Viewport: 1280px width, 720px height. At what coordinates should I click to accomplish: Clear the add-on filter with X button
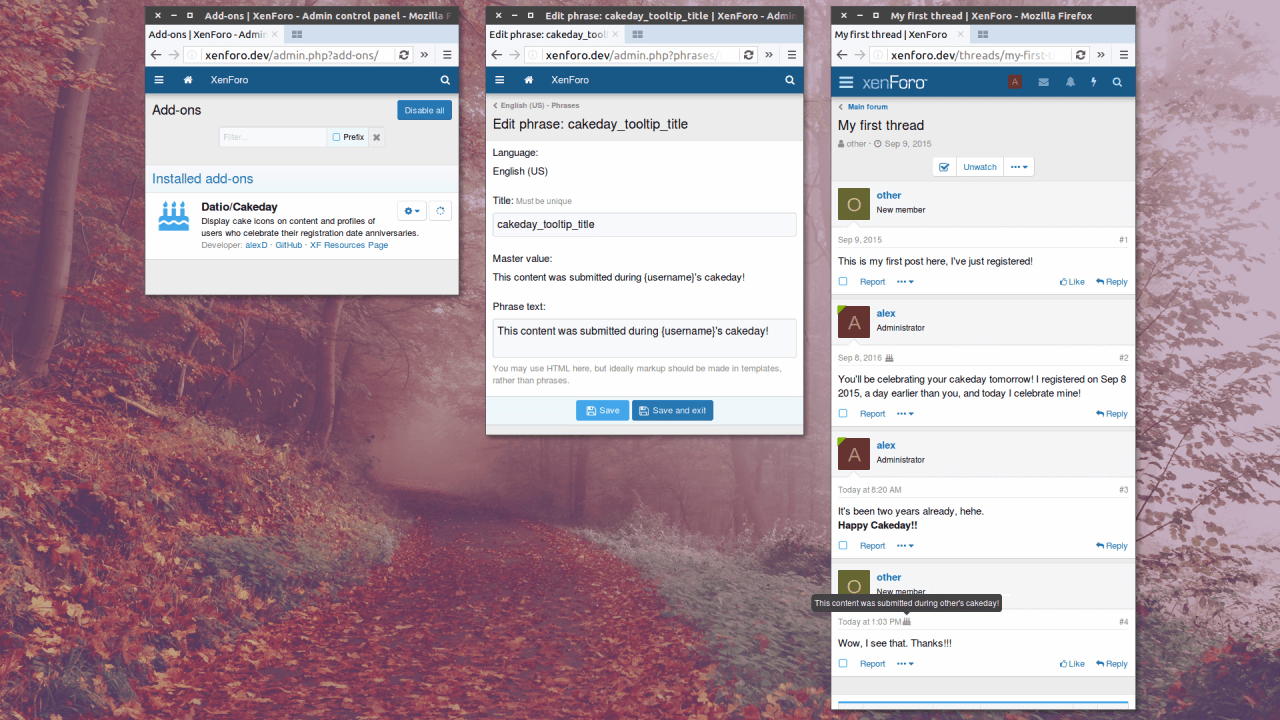(377, 137)
